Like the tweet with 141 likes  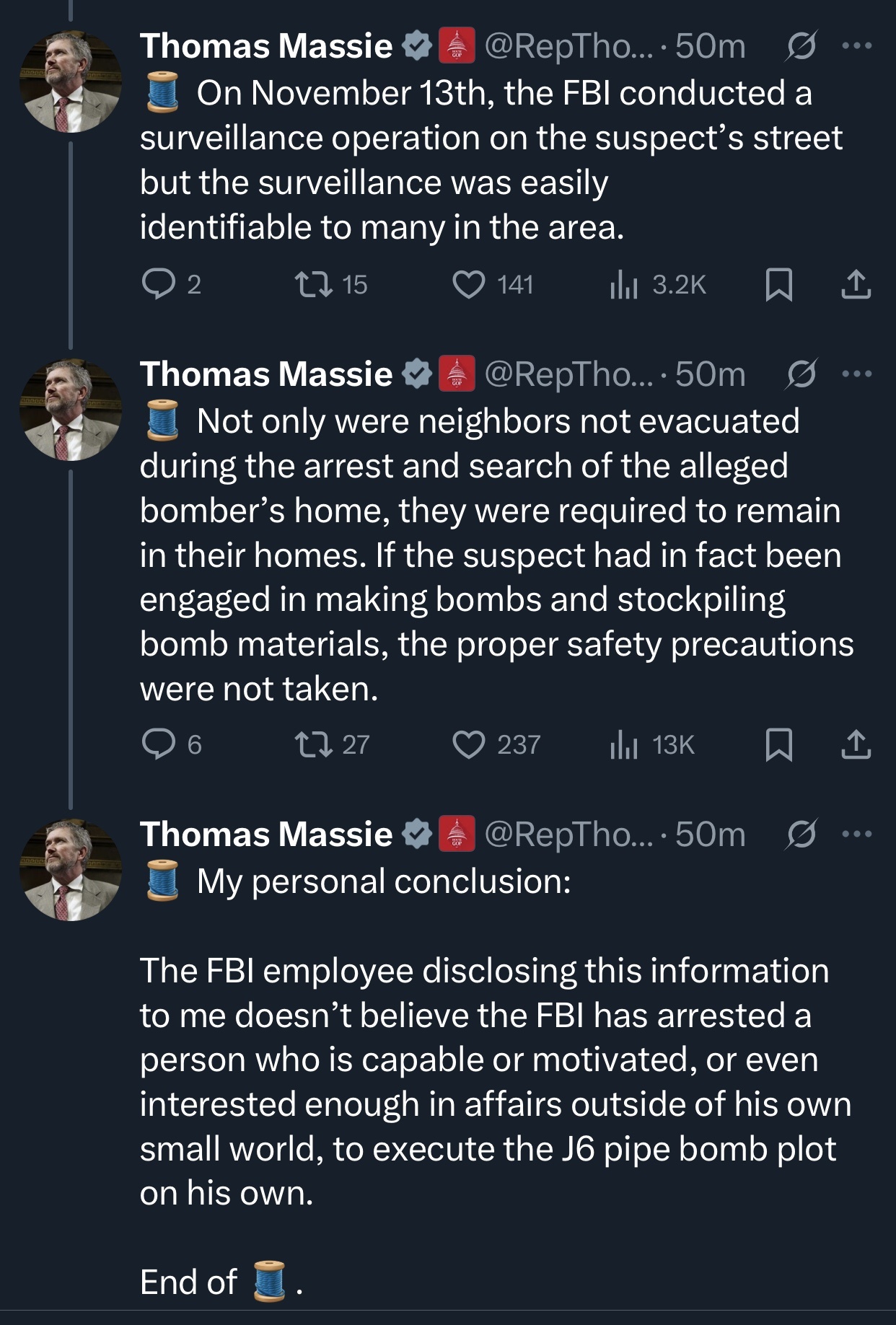click(469, 284)
